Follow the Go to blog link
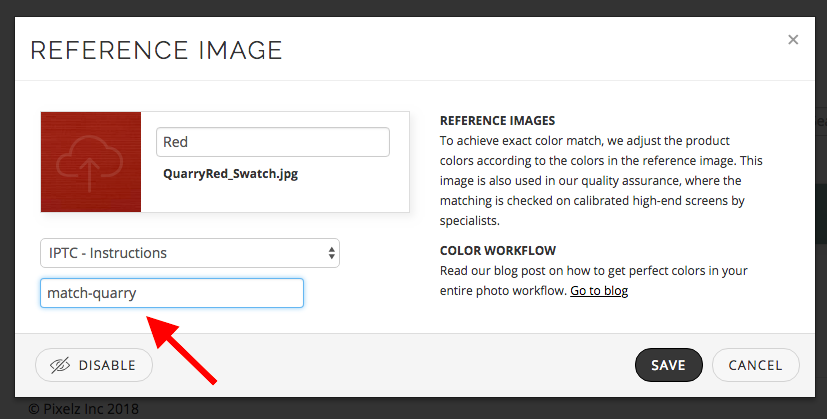Image resolution: width=827 pixels, height=419 pixels. [x=599, y=291]
